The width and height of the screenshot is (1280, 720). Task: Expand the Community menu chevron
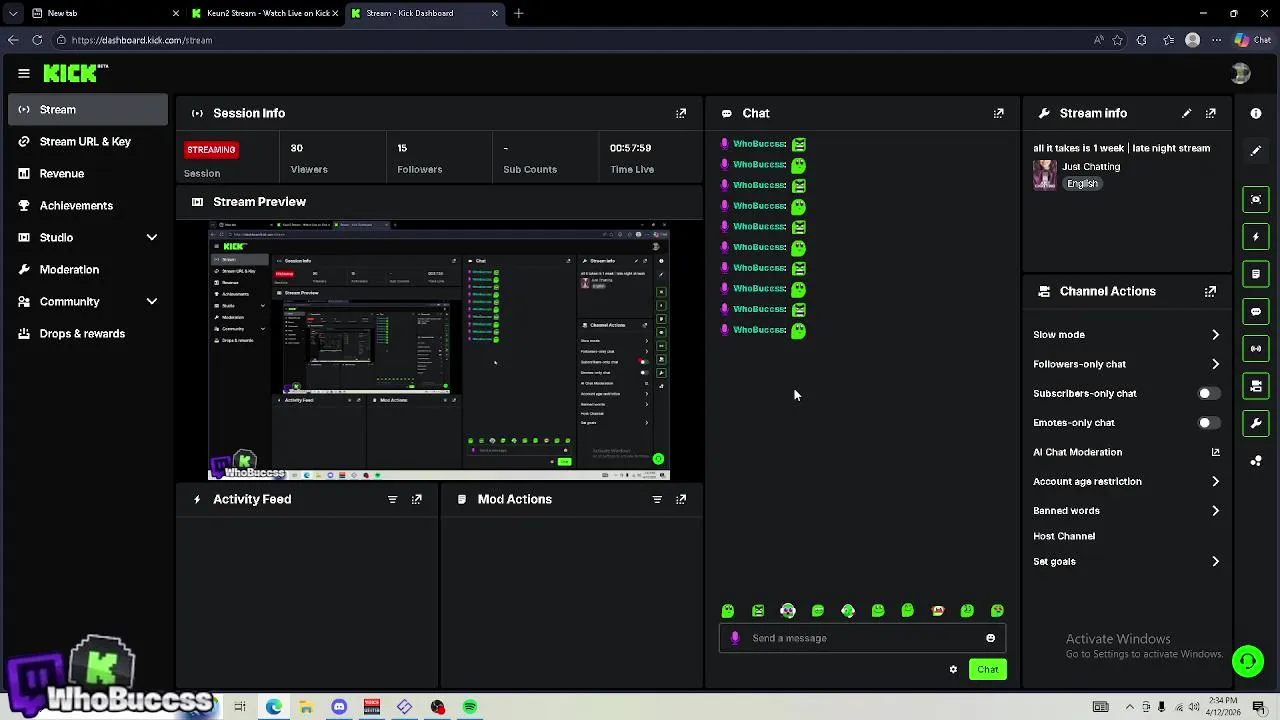[152, 301]
